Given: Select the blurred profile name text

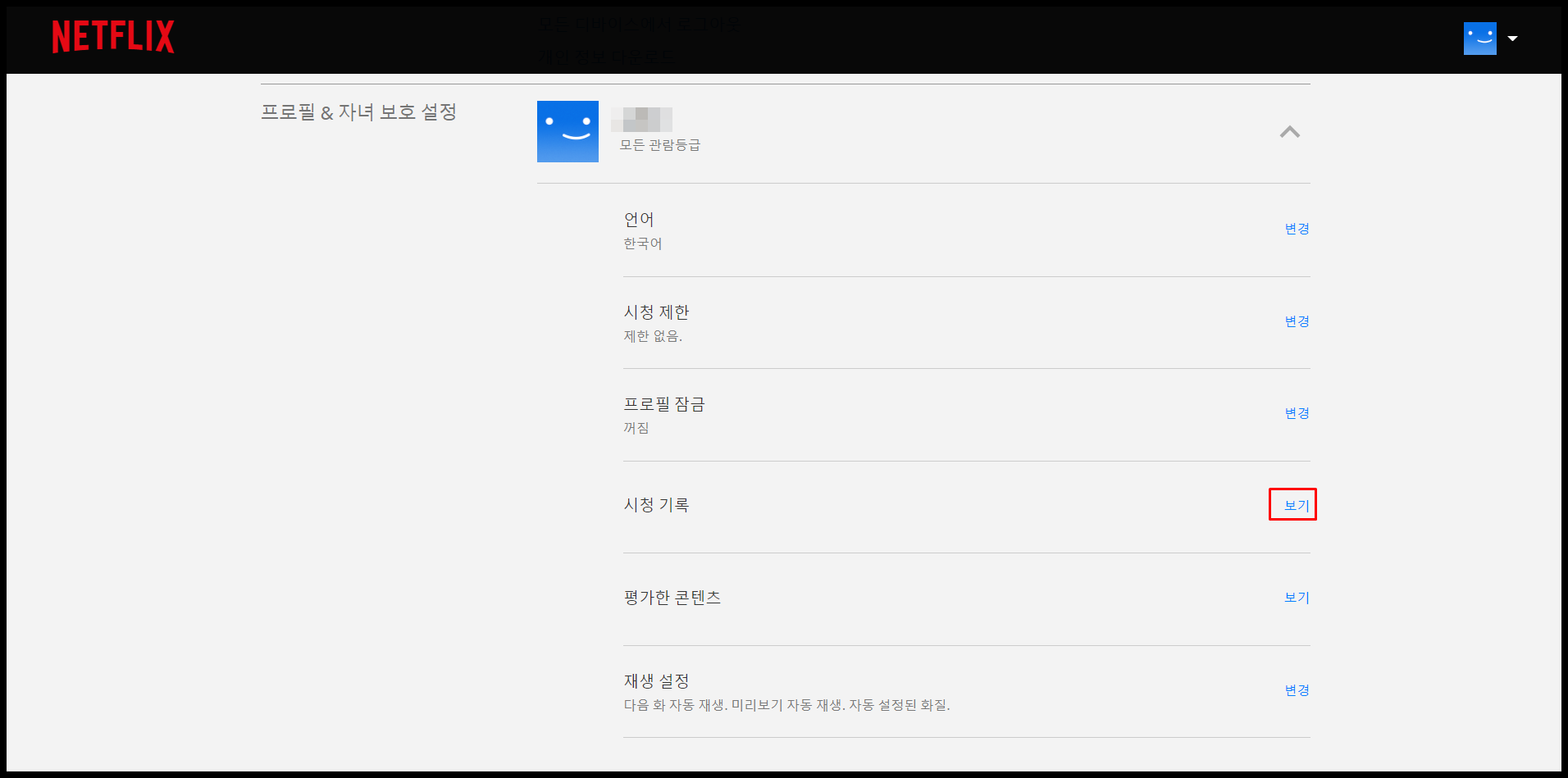Looking at the screenshot, I should click(642, 120).
